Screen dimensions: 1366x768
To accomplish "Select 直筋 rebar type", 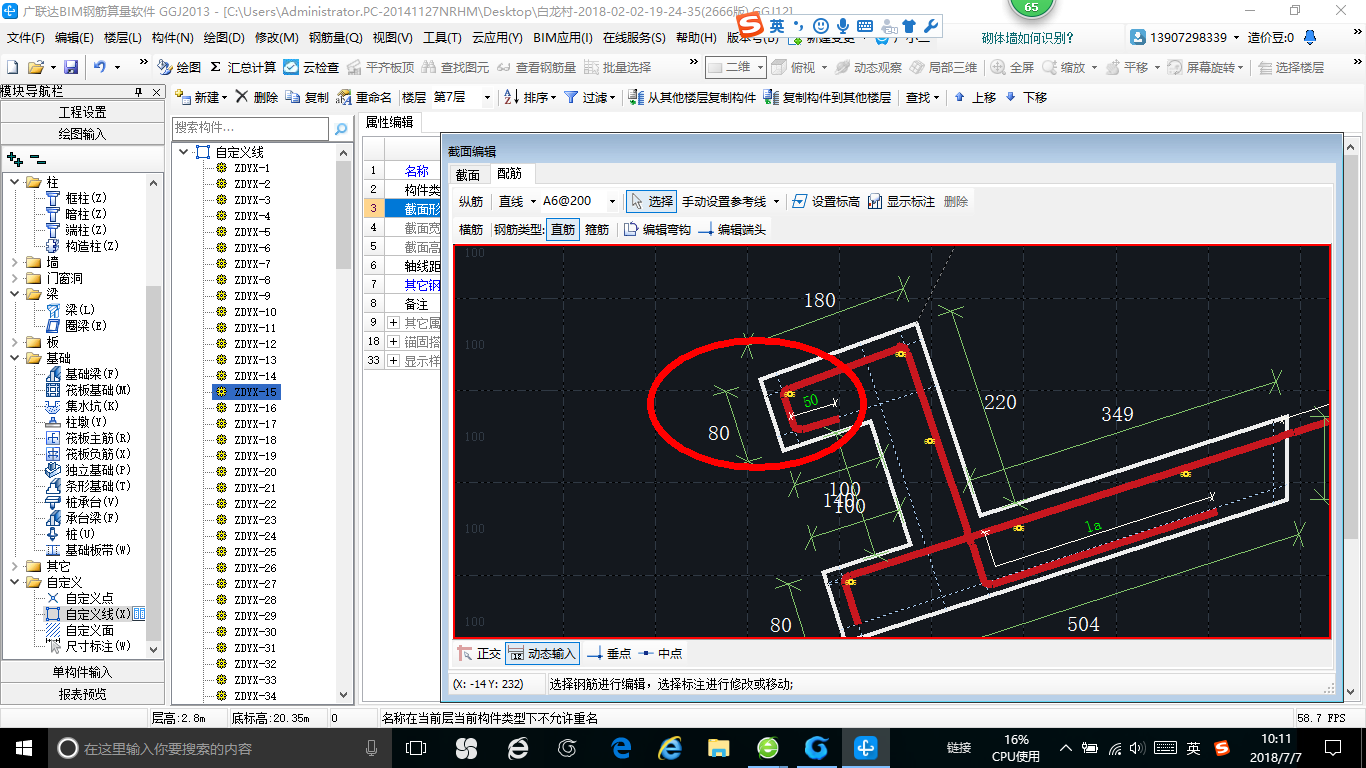I will [x=563, y=229].
